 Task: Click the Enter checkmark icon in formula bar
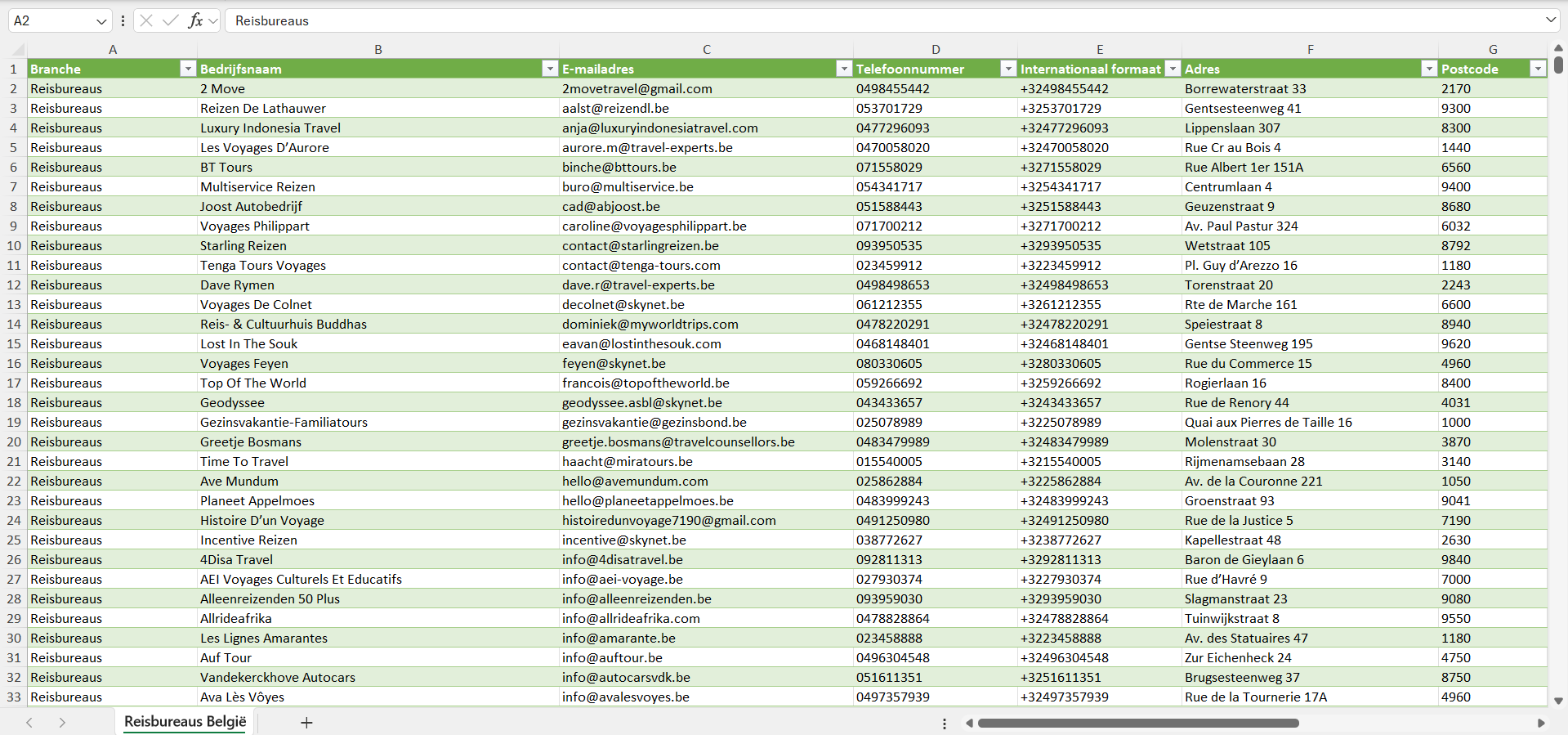[170, 20]
